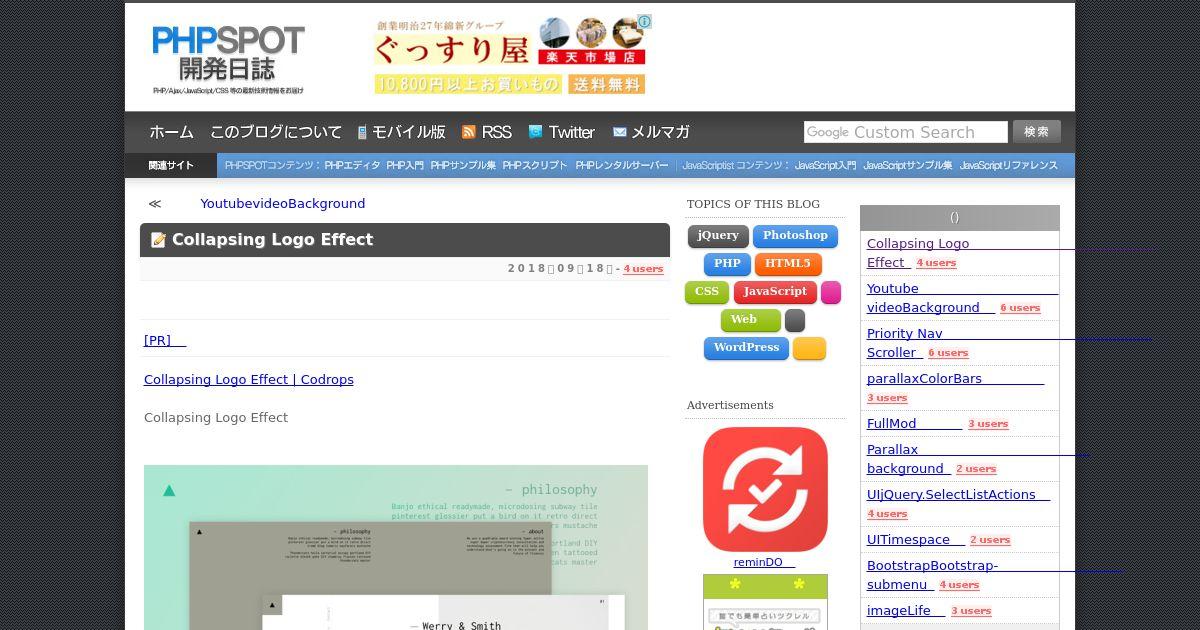Screen dimensions: 1200x630
Task: Open sidebar Youtube videoBackground link
Action: [x=923, y=298]
